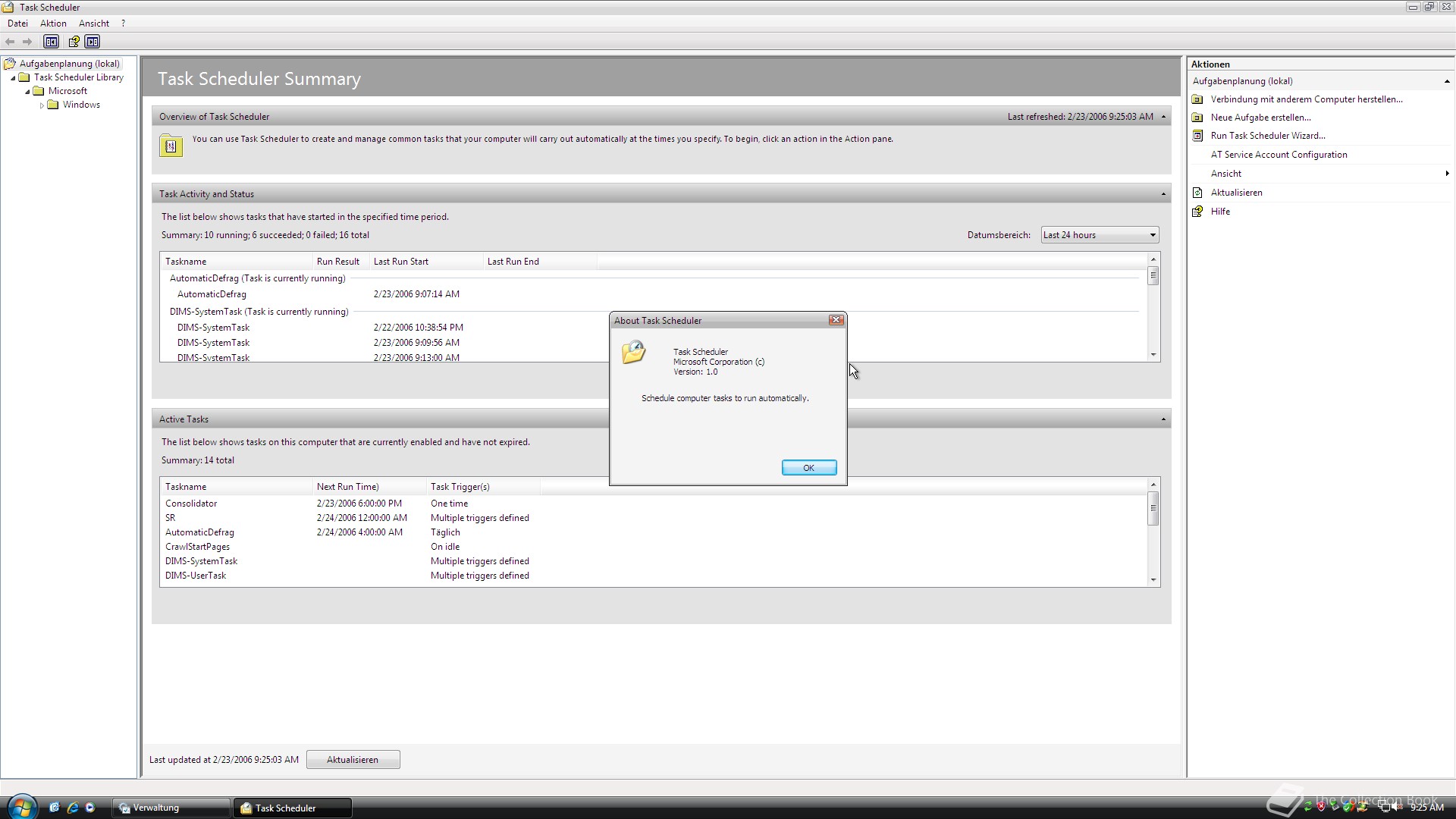This screenshot has height=819, width=1456.
Task: Open the Windows Start orb
Action: click(x=21, y=807)
